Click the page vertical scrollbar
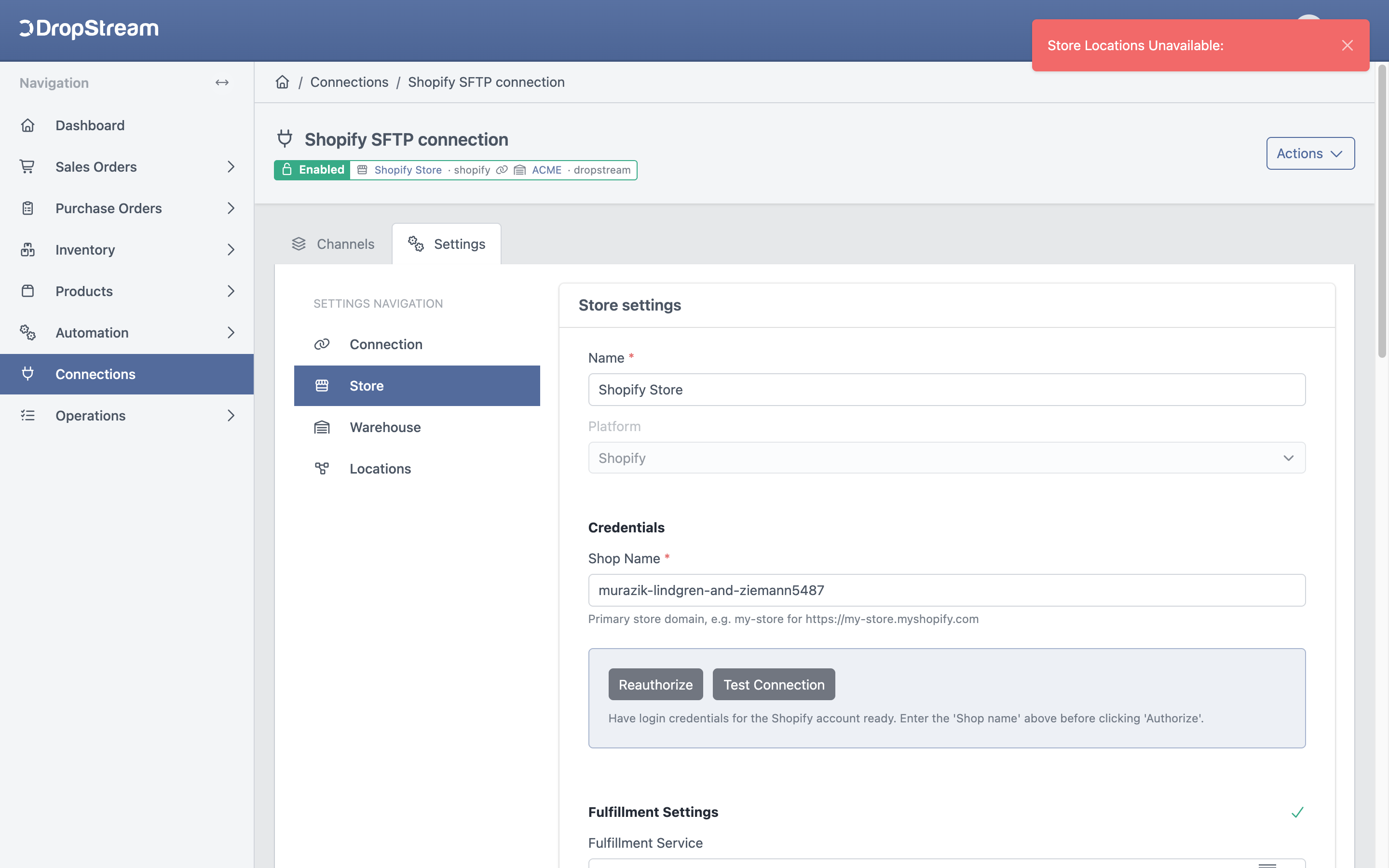Image resolution: width=1389 pixels, height=868 pixels. tap(1382, 211)
